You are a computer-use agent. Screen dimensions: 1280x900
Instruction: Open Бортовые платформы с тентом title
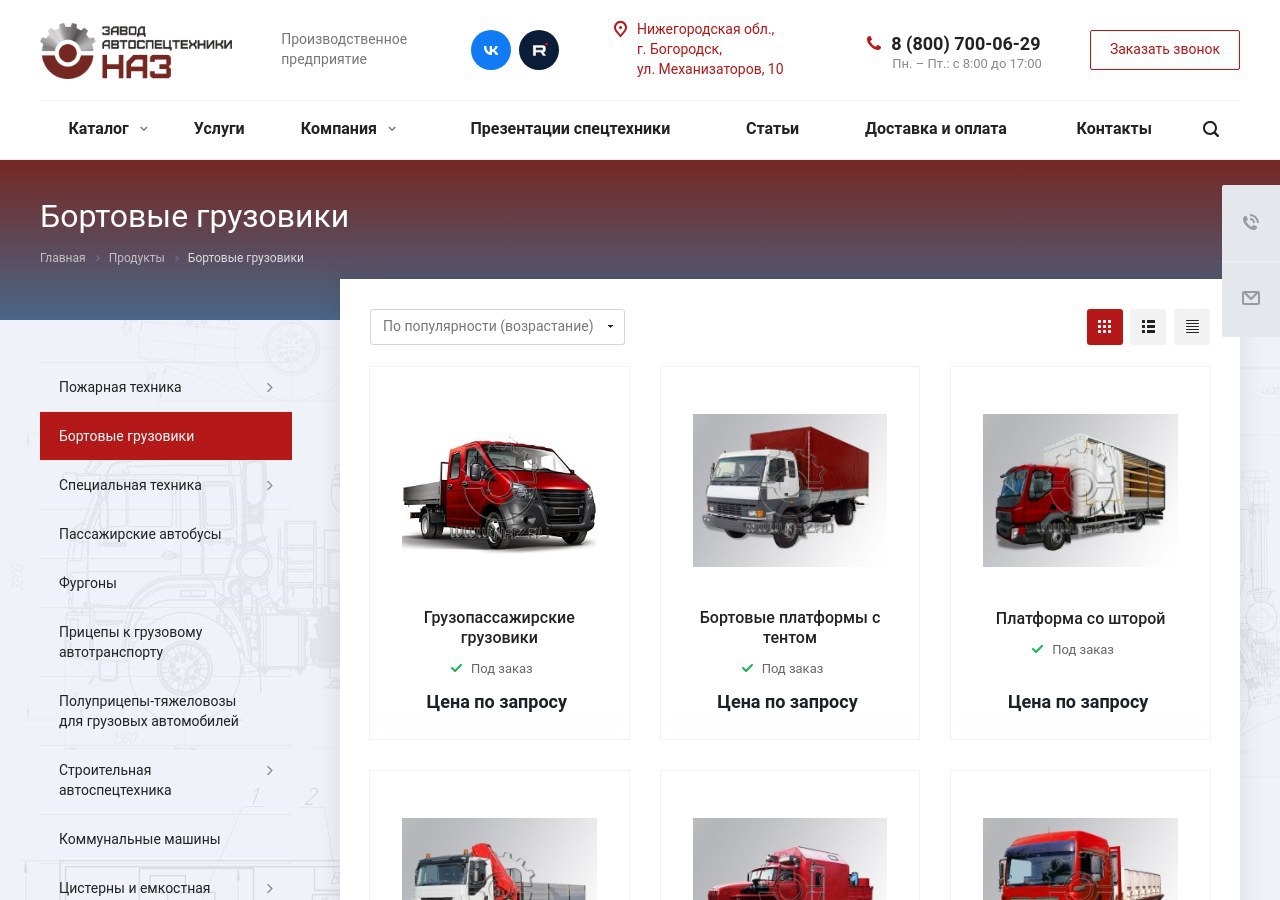click(x=790, y=628)
